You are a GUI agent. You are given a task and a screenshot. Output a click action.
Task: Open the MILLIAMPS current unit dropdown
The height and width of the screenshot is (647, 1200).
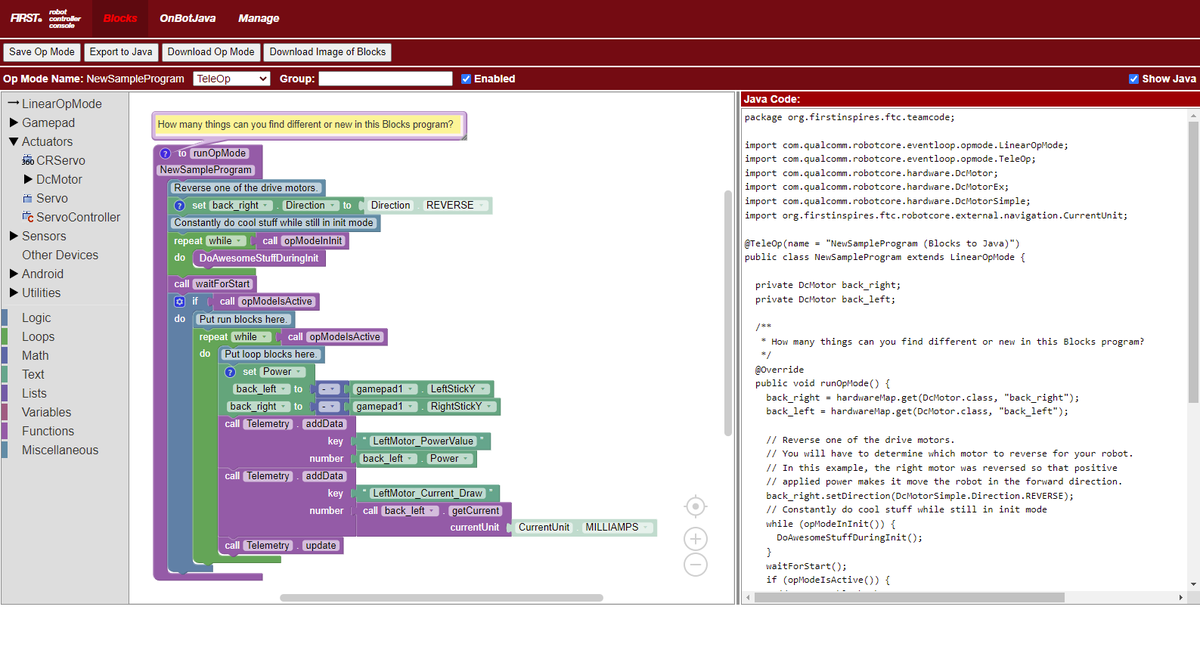coord(618,527)
